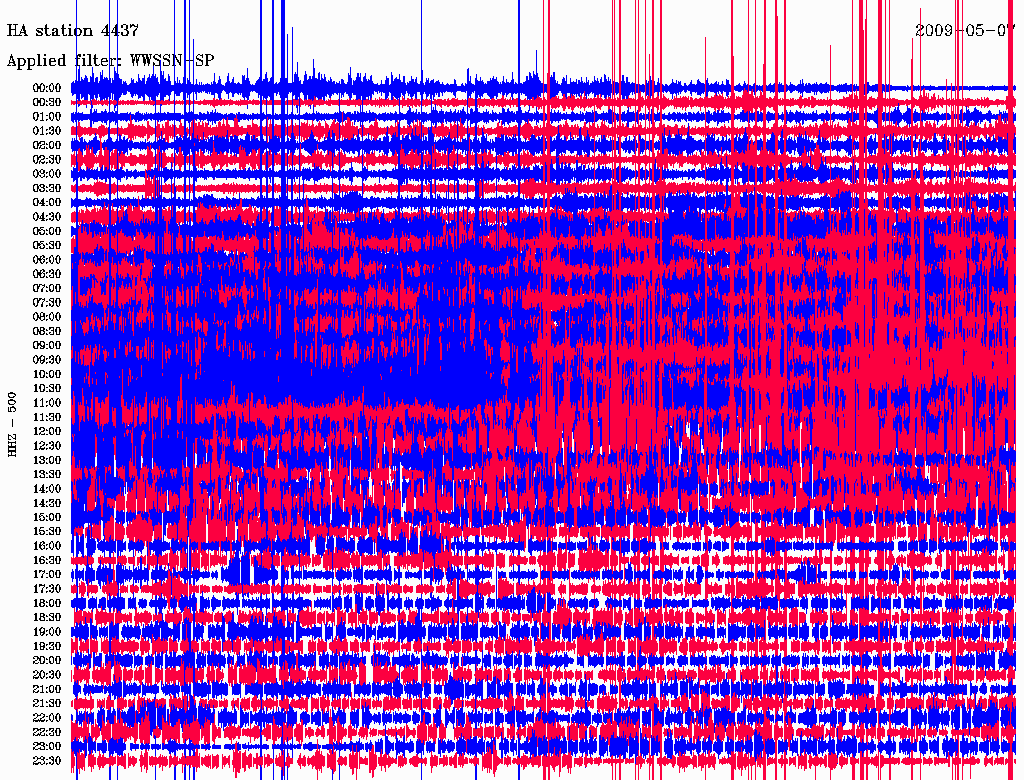The width and height of the screenshot is (1024, 780).
Task: Select the 02:00 time label
Action: click(x=47, y=145)
